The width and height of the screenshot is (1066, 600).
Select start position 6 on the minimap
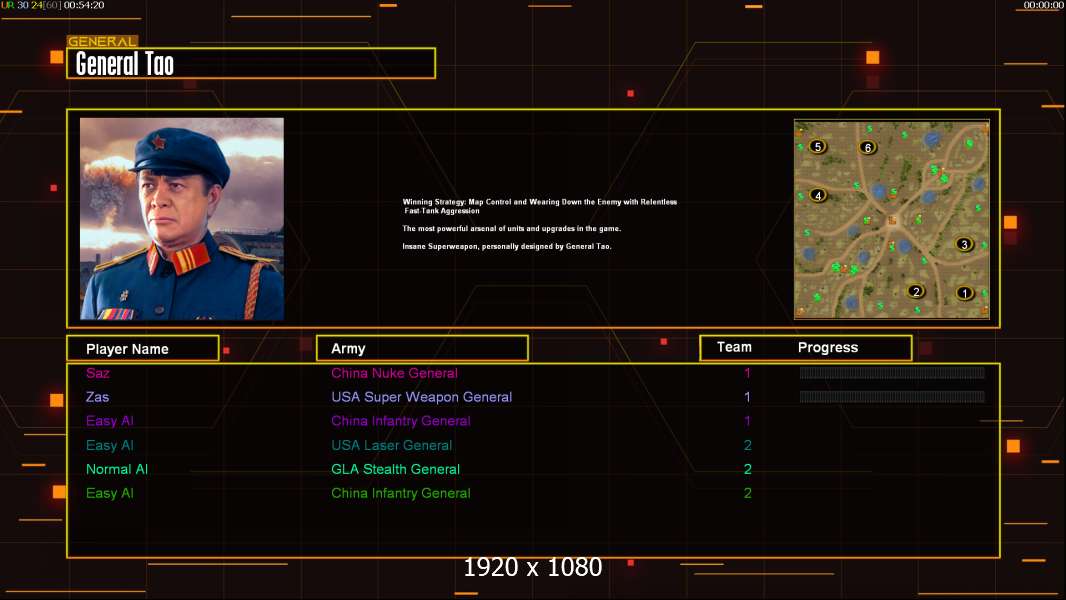[x=867, y=147]
